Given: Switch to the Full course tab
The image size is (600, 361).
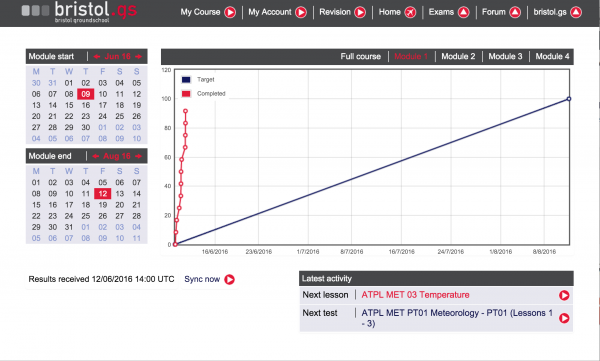Looking at the screenshot, I should point(360,56).
